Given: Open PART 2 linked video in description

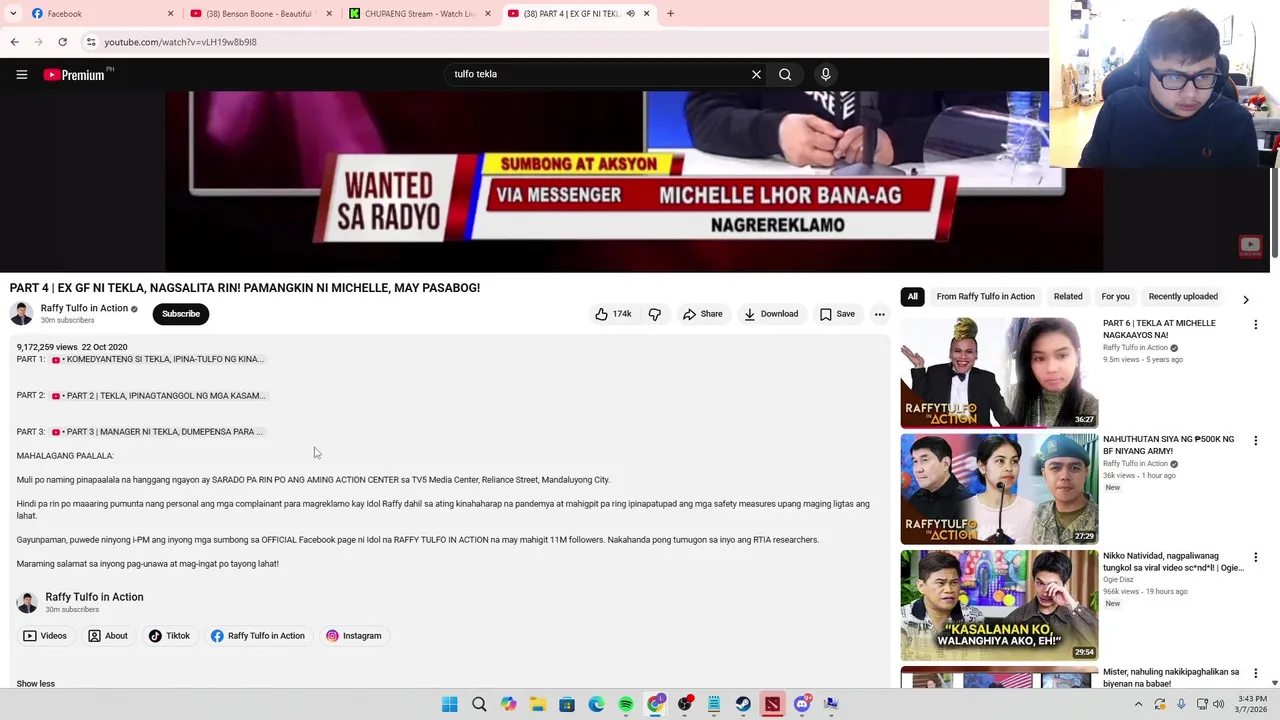Looking at the screenshot, I should coord(159,395).
